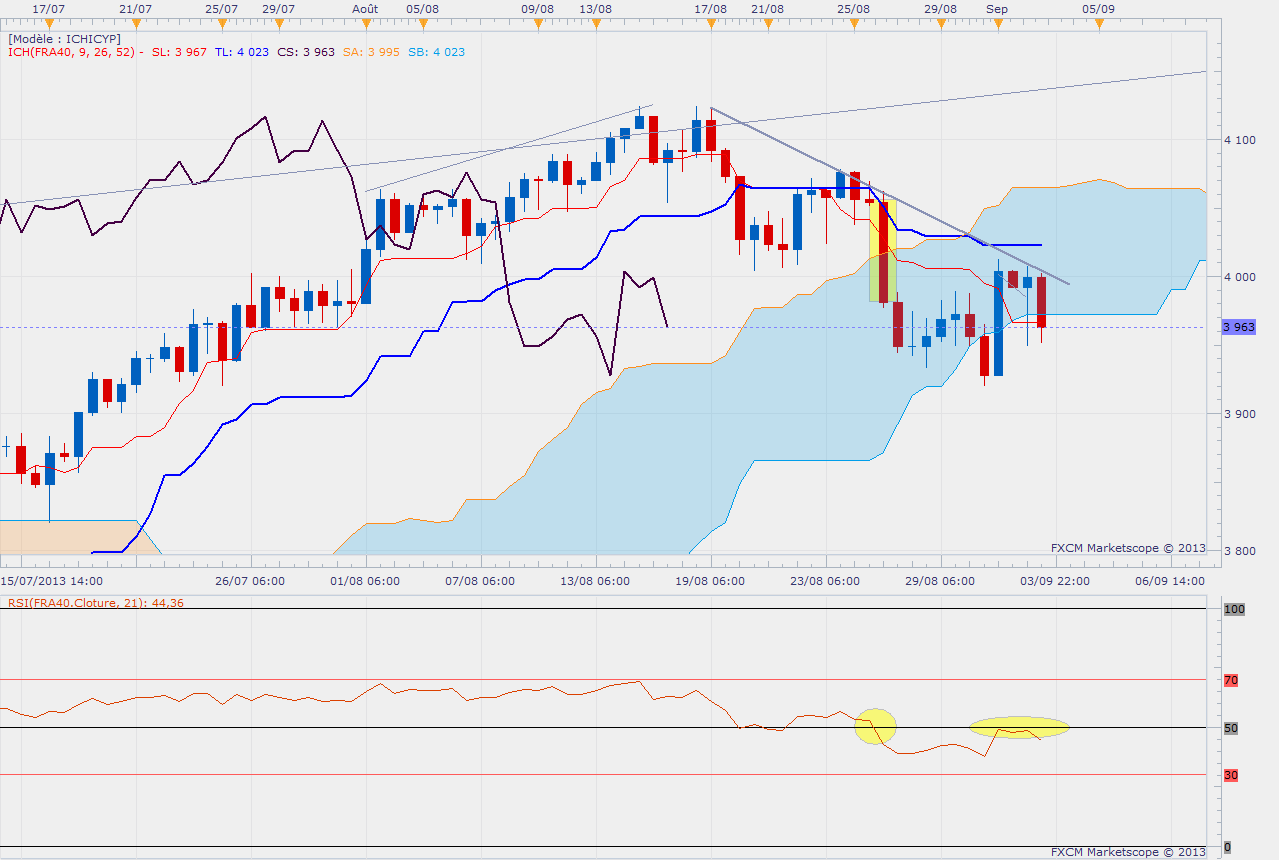The width and height of the screenshot is (1279, 860).
Task: Click the 19/08 06:00 time label
Action: (710, 580)
